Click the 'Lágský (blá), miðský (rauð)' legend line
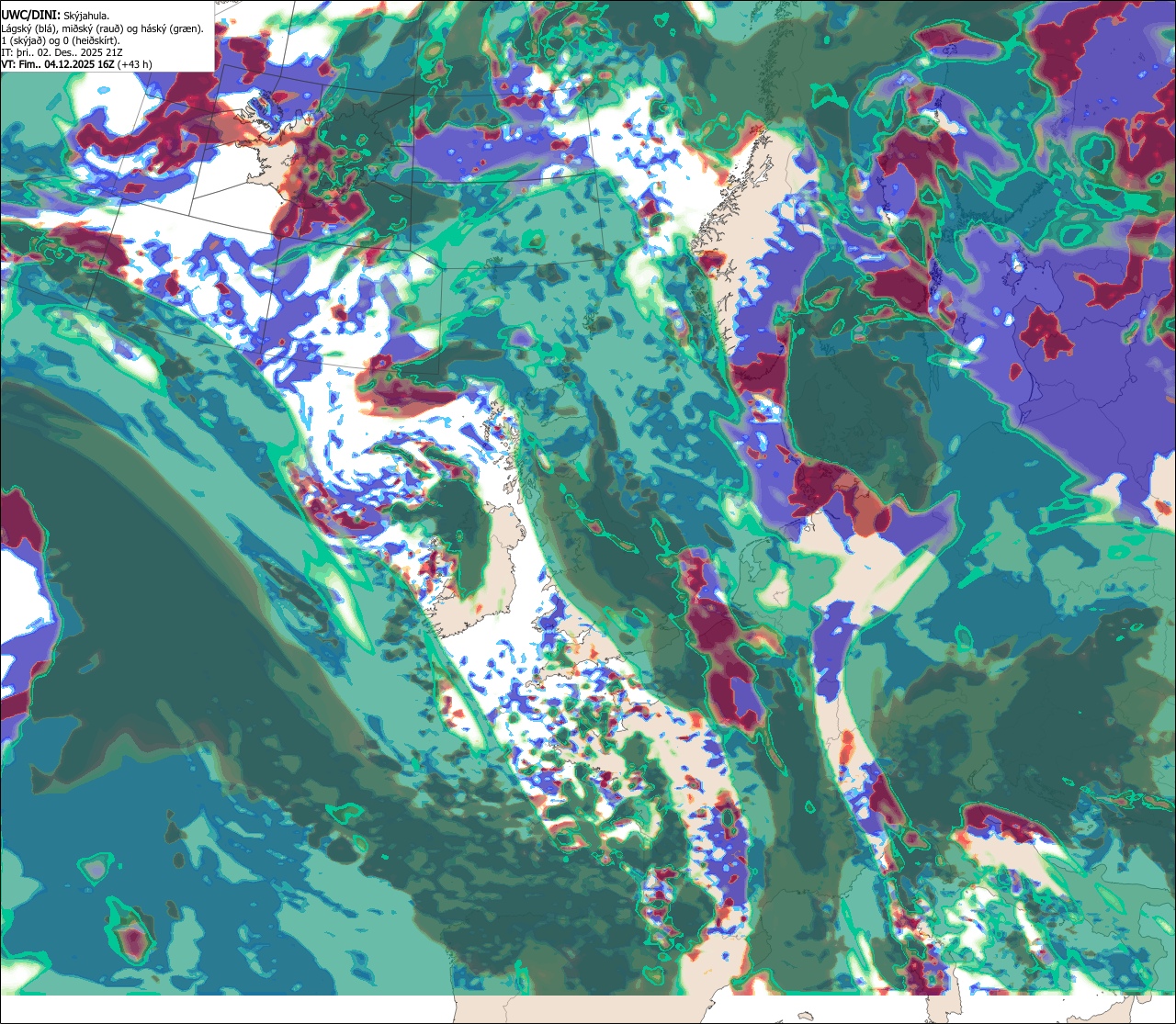This screenshot has height=1024, width=1176. click(103, 28)
